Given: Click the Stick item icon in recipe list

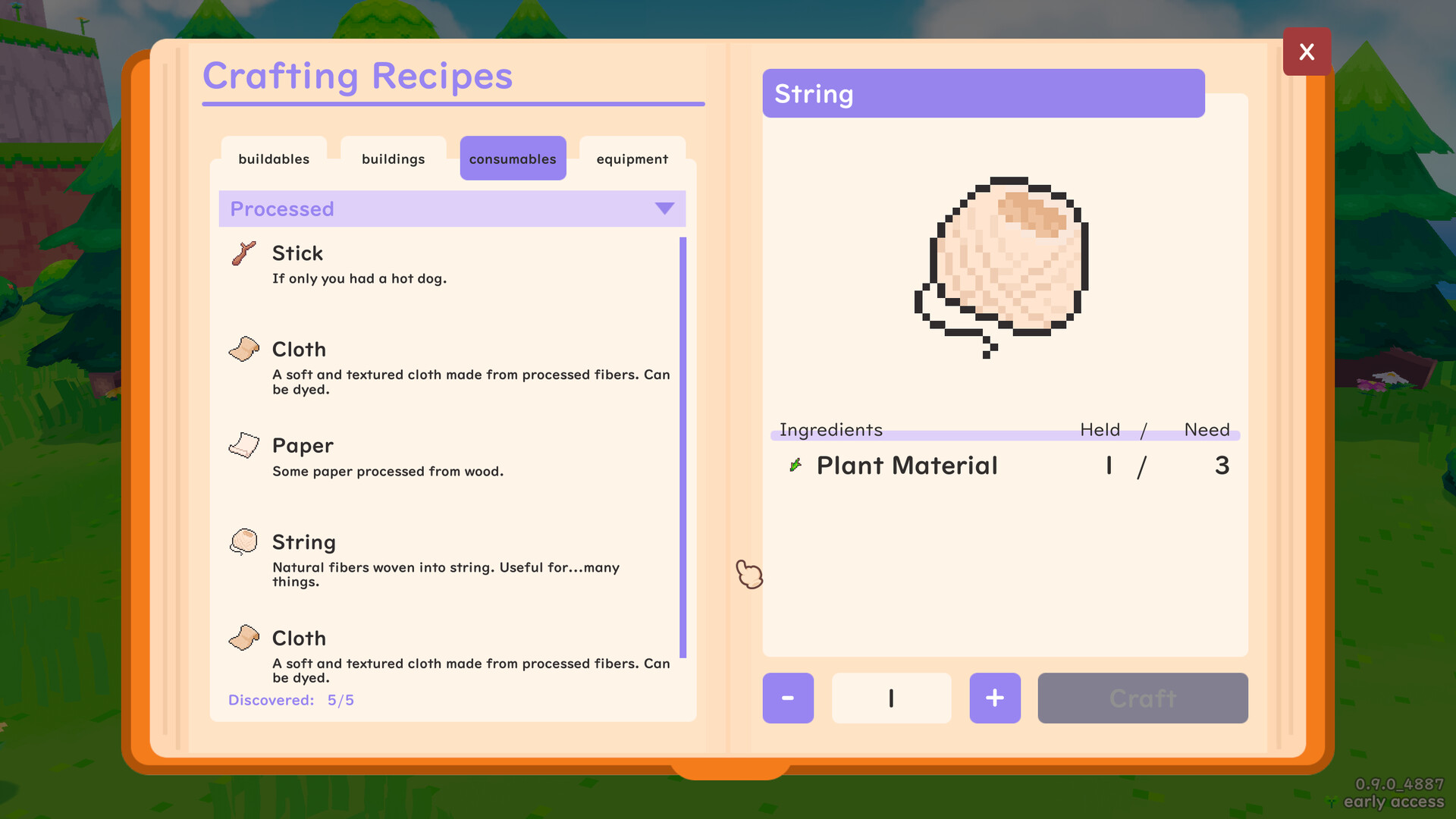Looking at the screenshot, I should pyautogui.click(x=243, y=253).
